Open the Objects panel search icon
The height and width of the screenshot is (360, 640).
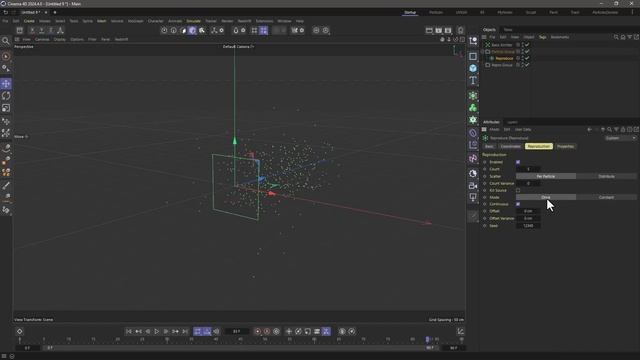click(x=616, y=37)
